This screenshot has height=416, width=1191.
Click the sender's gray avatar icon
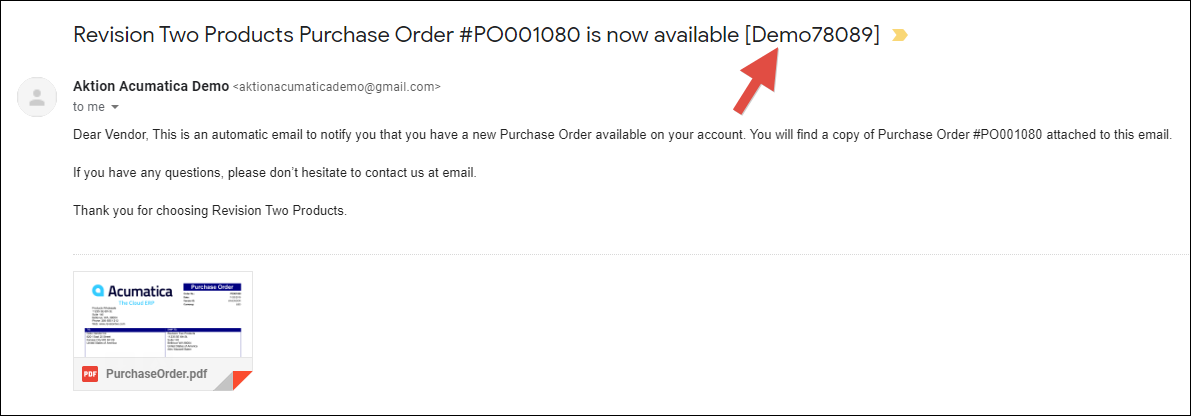click(37, 97)
